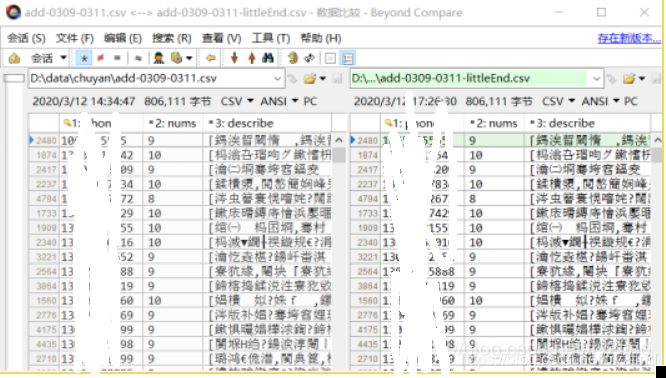Toggle the side-by-side layout icon

(330, 58)
